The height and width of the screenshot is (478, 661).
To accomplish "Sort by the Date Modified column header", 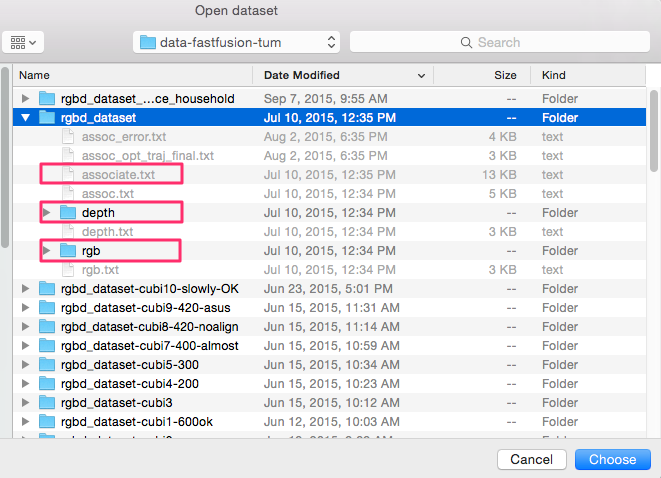I will (340, 75).
